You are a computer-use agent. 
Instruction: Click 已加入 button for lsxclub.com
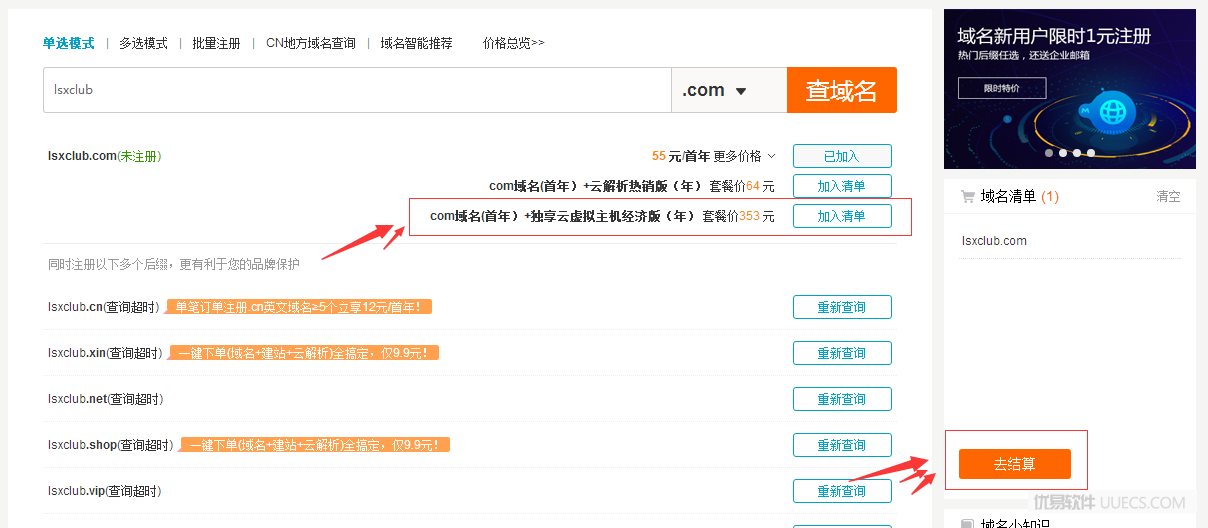tap(842, 156)
